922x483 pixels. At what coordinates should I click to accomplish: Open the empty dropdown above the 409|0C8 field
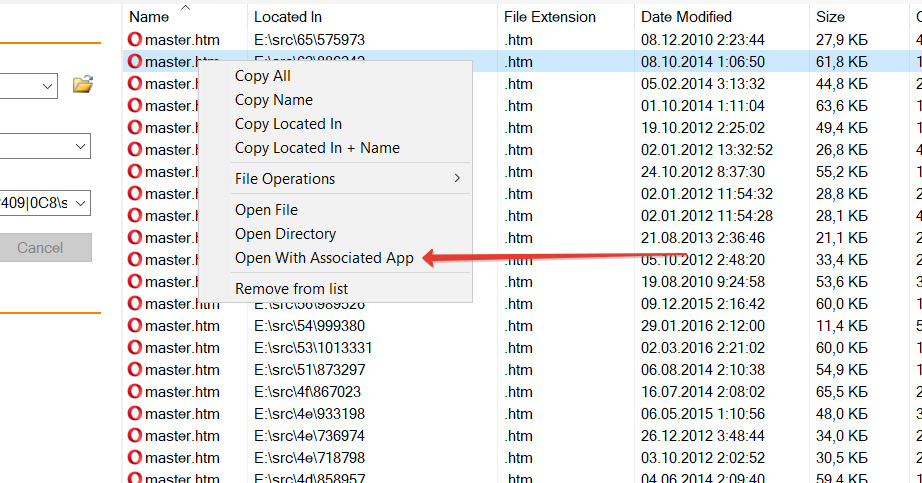[x=81, y=146]
